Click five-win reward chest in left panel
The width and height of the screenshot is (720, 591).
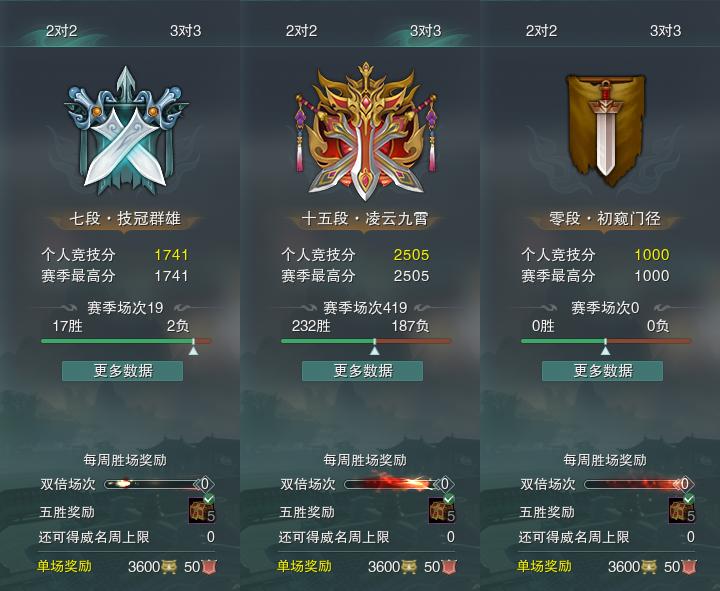click(202, 510)
